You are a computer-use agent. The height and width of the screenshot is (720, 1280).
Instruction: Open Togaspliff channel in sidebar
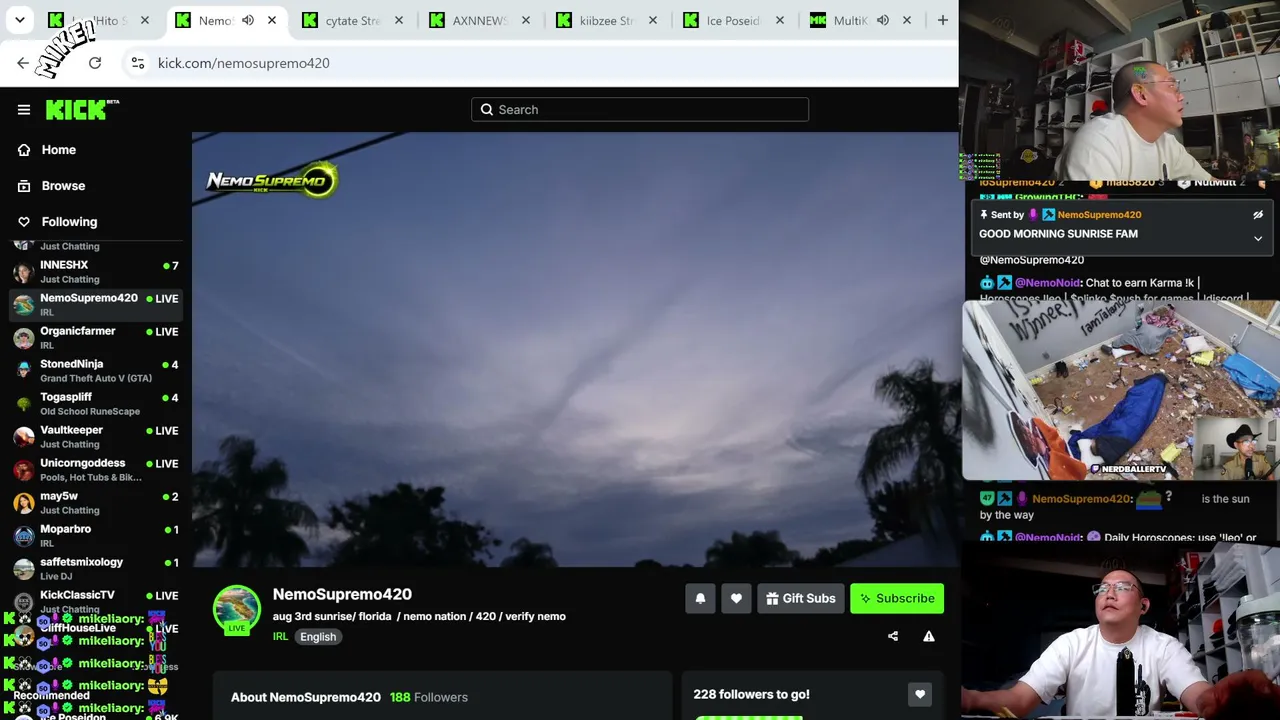[96, 403]
